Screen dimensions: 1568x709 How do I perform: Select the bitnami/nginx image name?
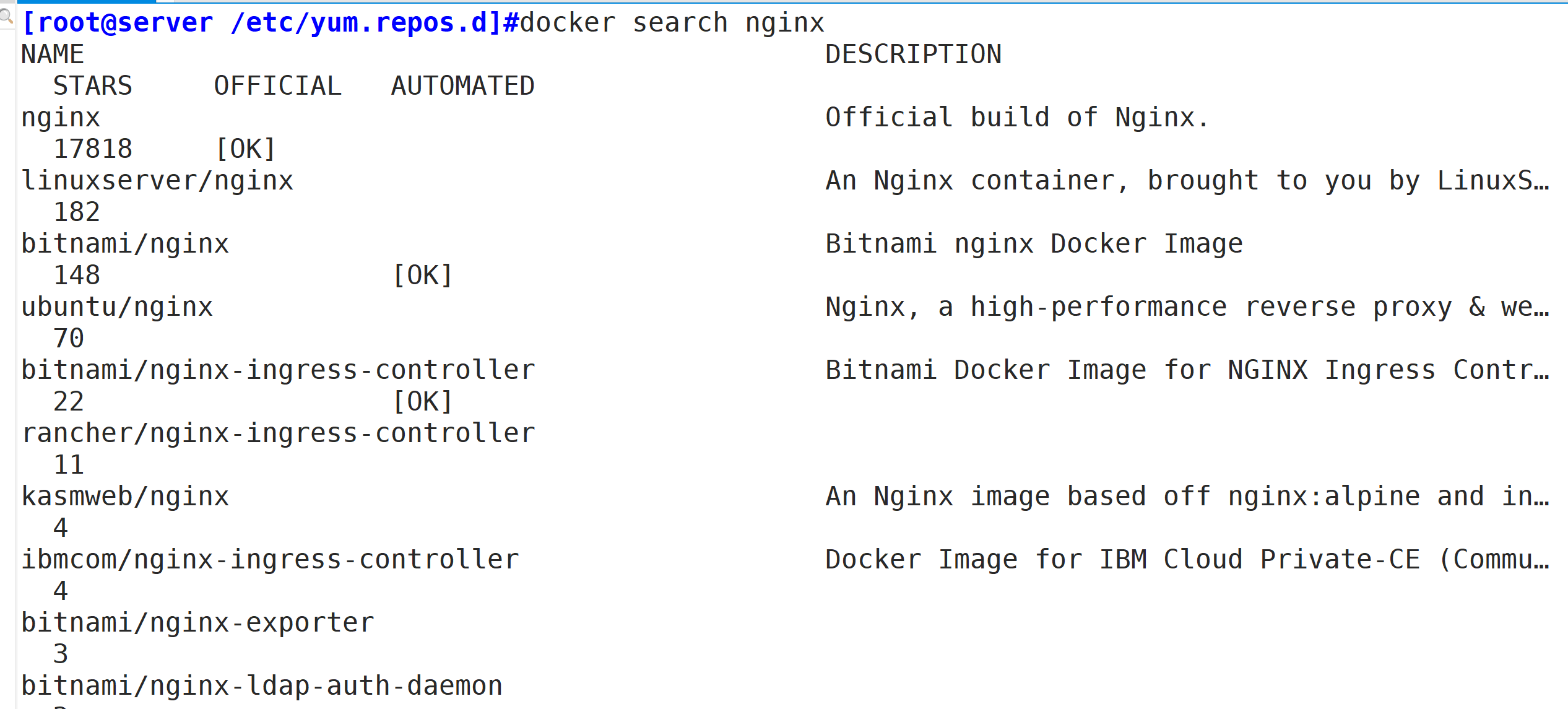click(125, 244)
